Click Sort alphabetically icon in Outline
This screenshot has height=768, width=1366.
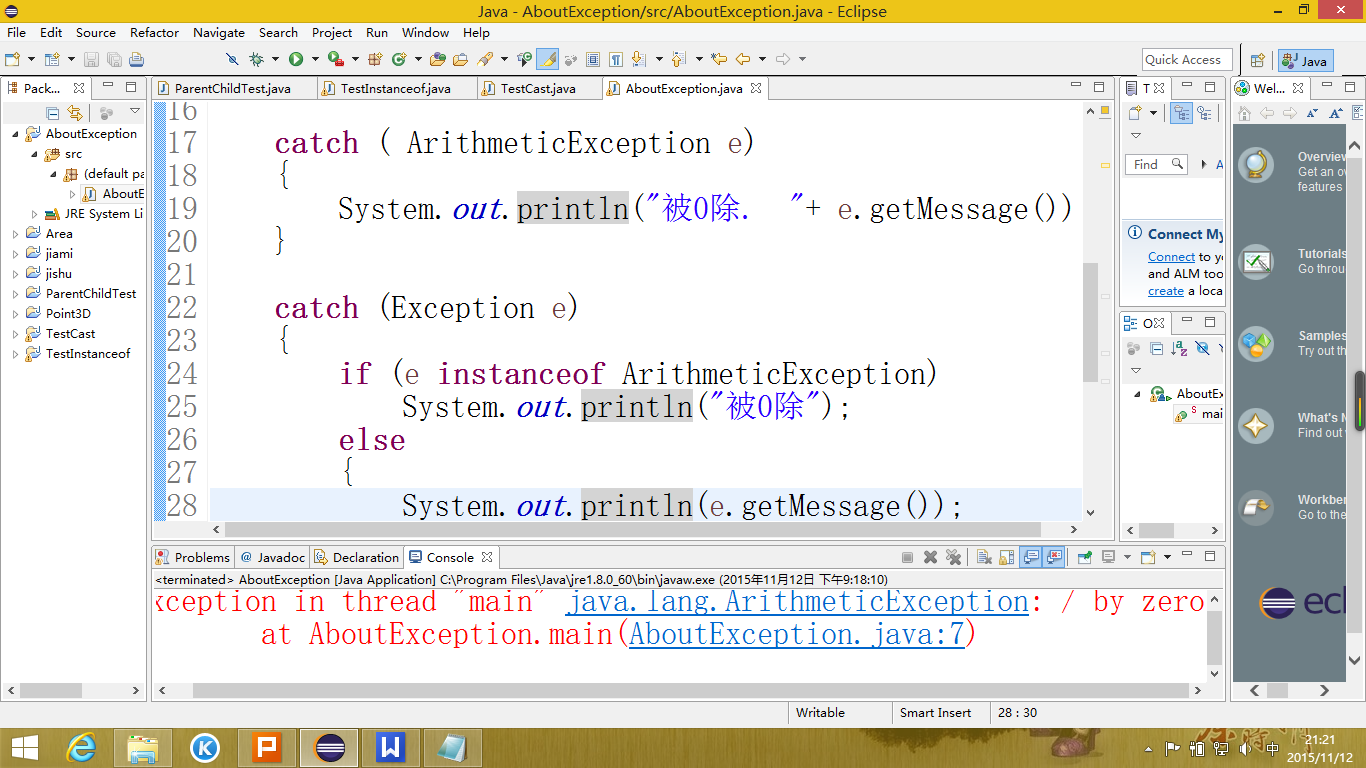pos(1179,349)
